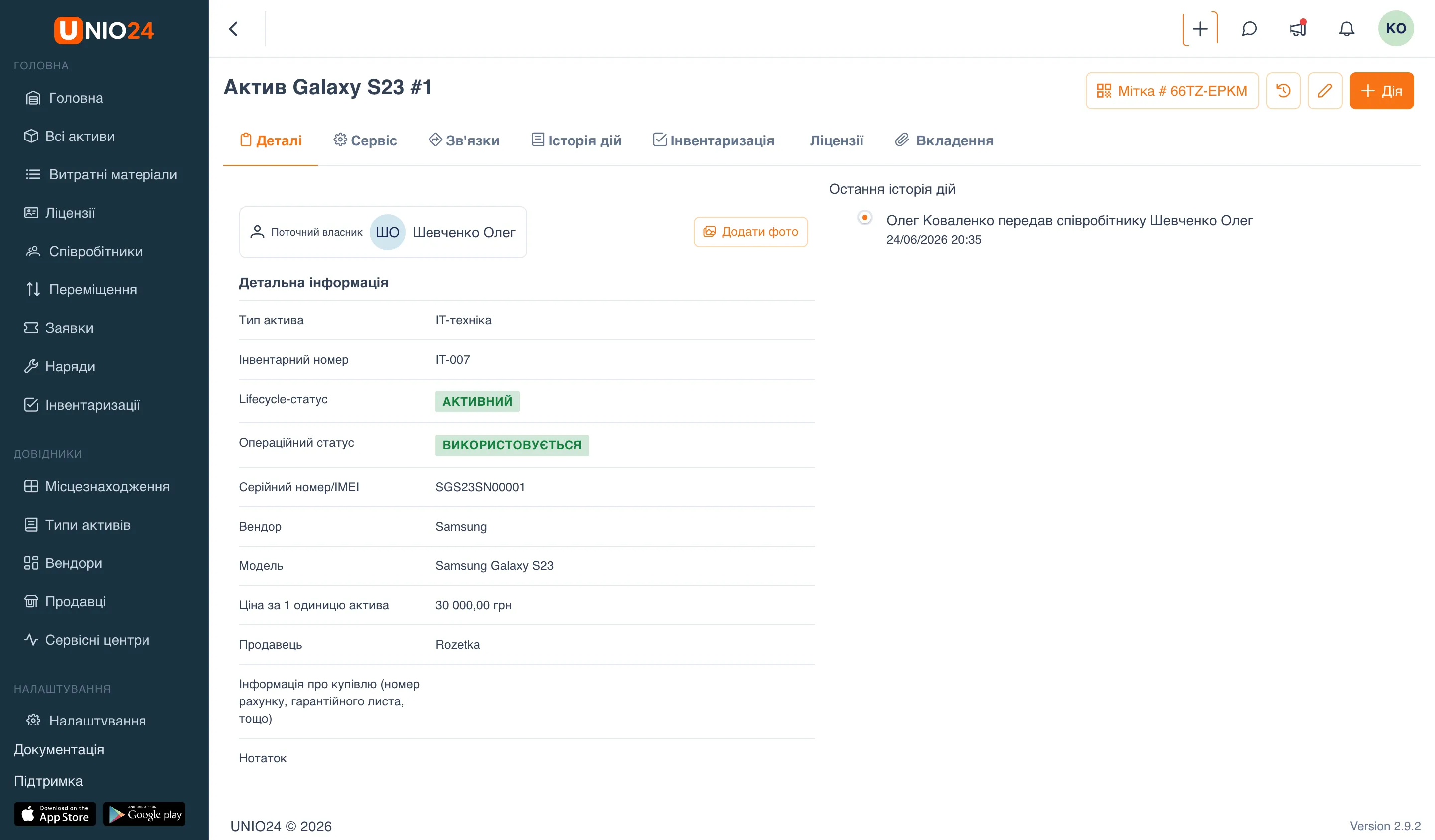The image size is (1435, 840).
Task: Click the price value 30 000,00 грн
Action: (473, 605)
